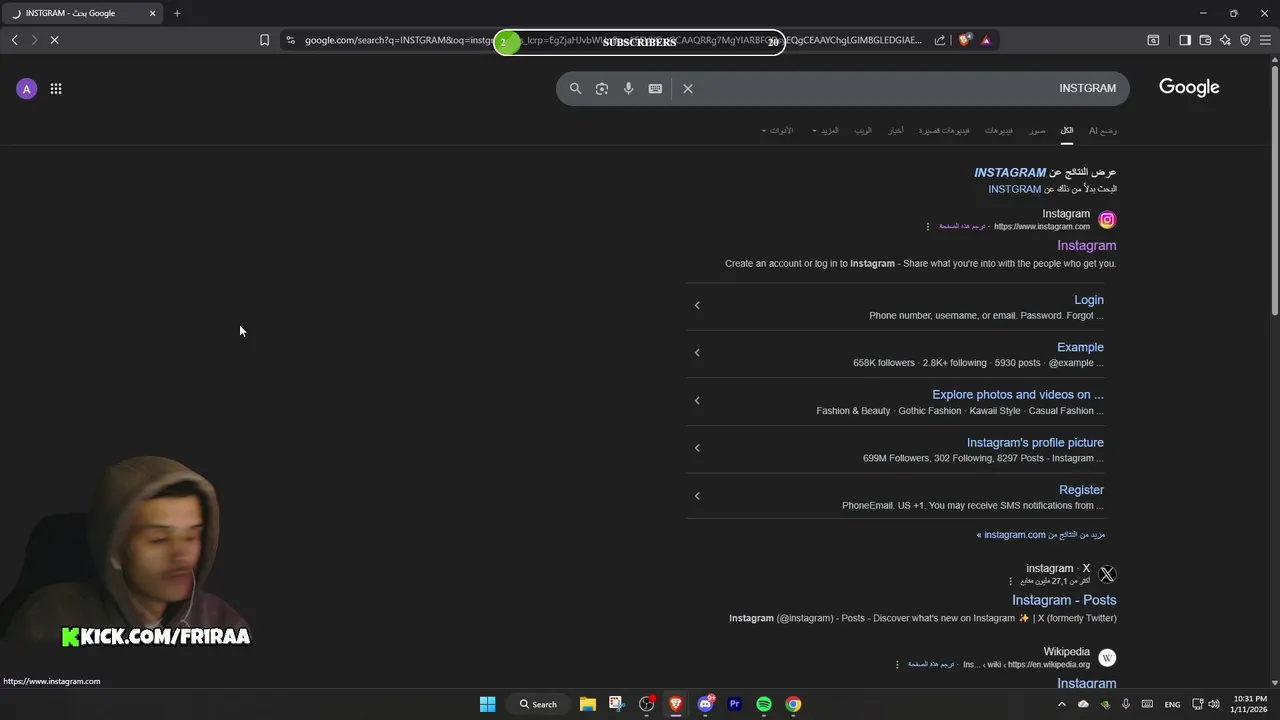Screen dimensions: 1280x720
Task: Open Discord from the taskbar
Action: pyautogui.click(x=706, y=704)
